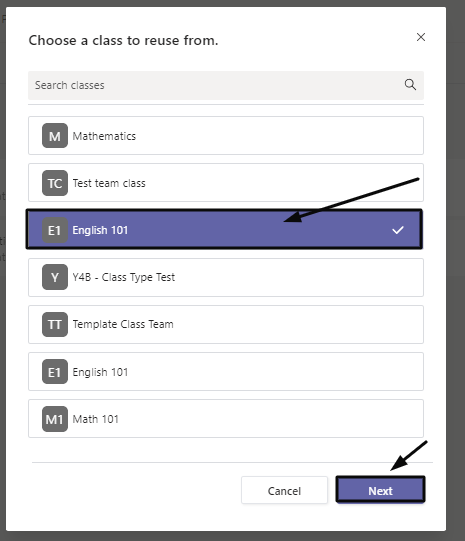Click the Cancel button
465x541 pixels.
tap(284, 490)
